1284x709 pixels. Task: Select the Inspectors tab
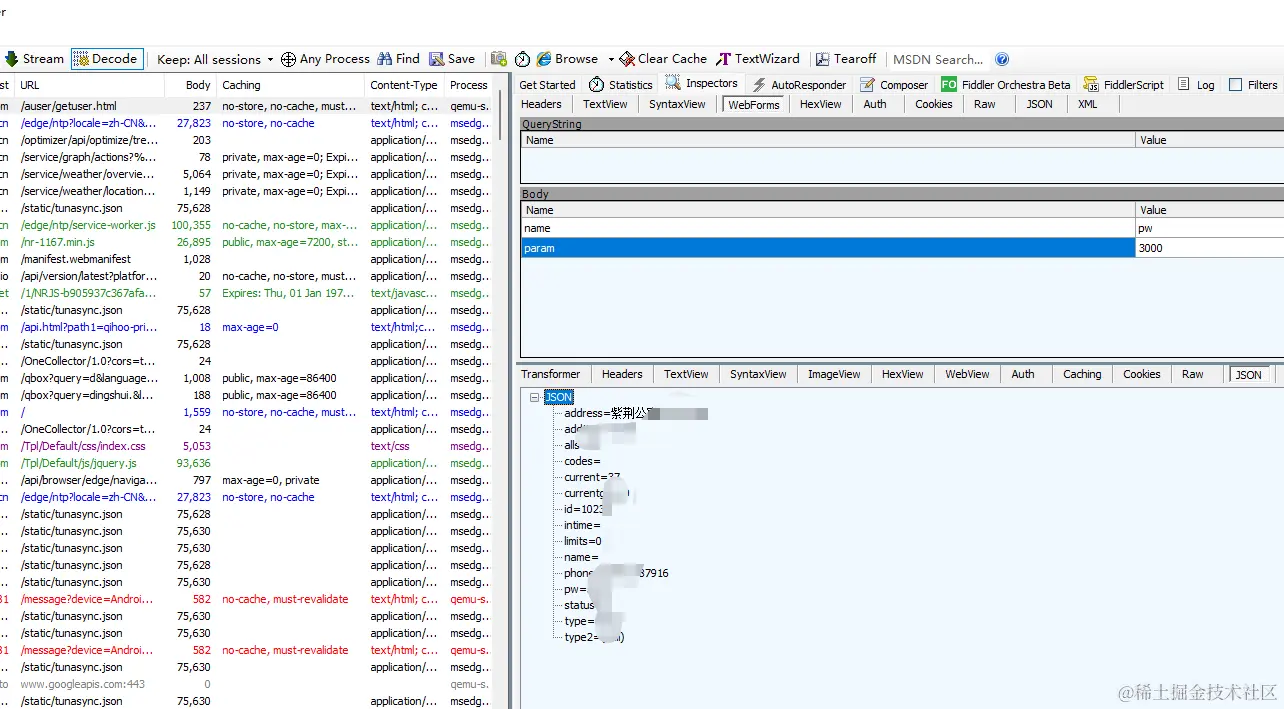point(702,84)
